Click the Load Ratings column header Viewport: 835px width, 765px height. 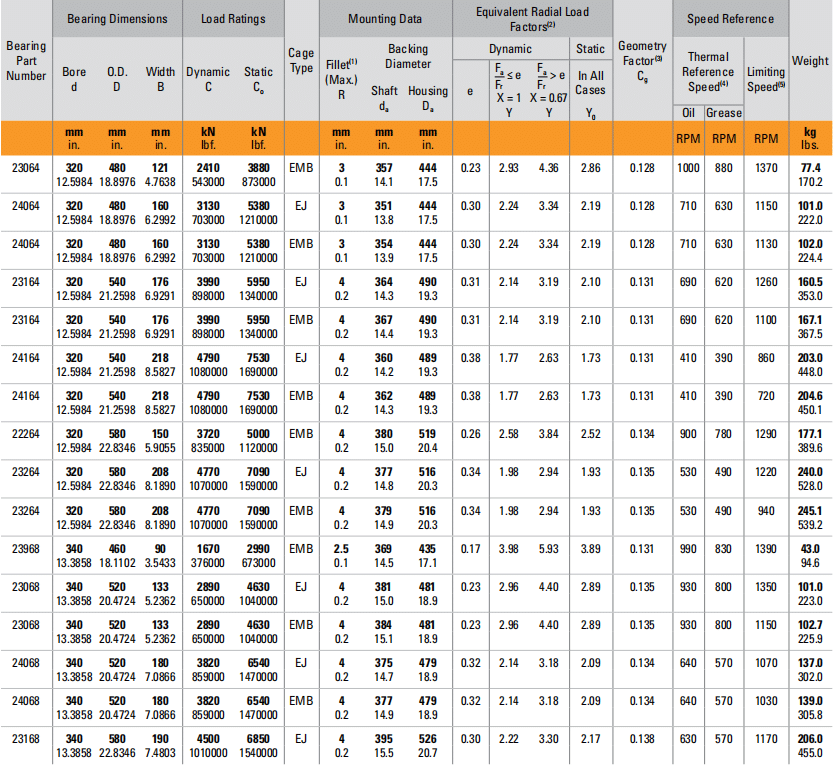(232, 19)
